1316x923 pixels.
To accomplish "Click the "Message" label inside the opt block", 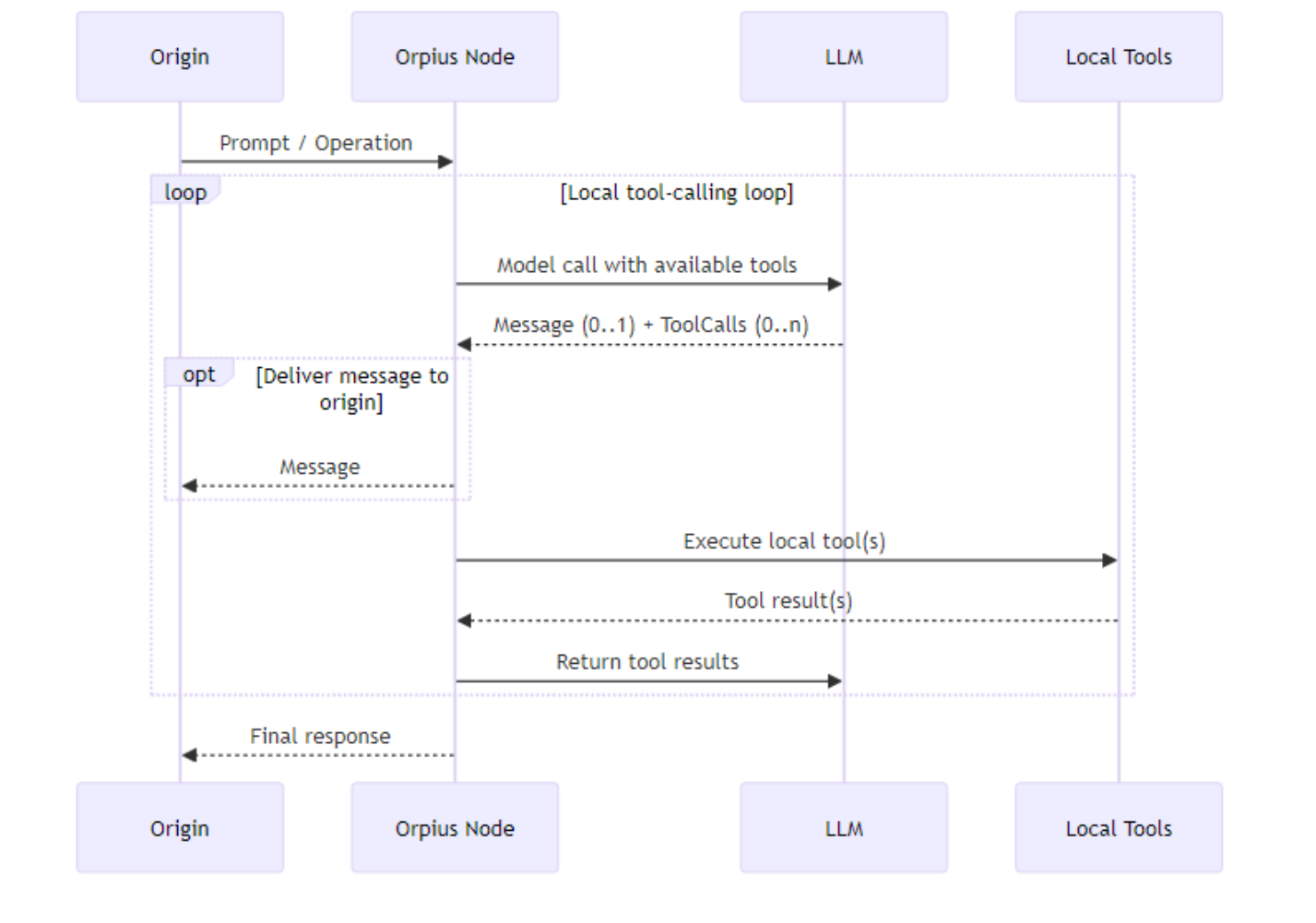I will (320, 467).
